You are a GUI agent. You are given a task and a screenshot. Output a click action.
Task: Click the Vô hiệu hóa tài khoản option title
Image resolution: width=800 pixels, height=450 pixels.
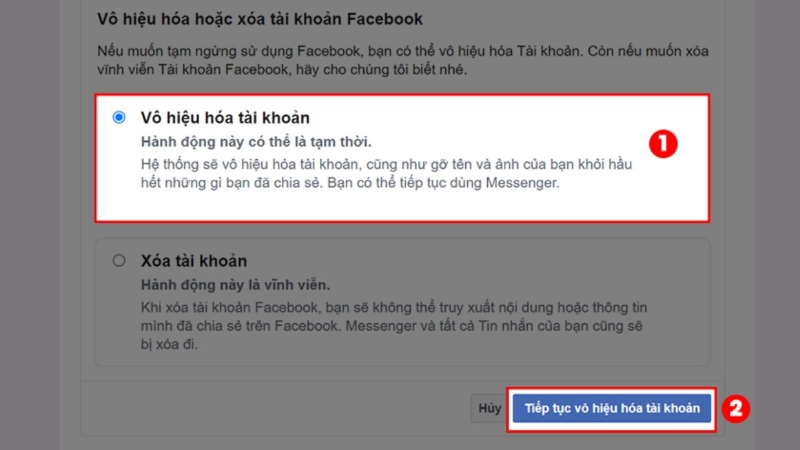(x=225, y=118)
